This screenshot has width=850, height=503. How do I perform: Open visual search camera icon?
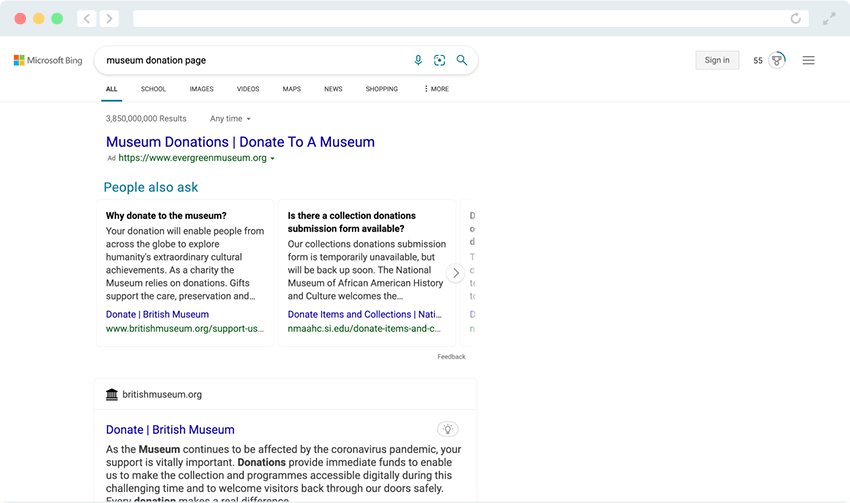point(440,60)
